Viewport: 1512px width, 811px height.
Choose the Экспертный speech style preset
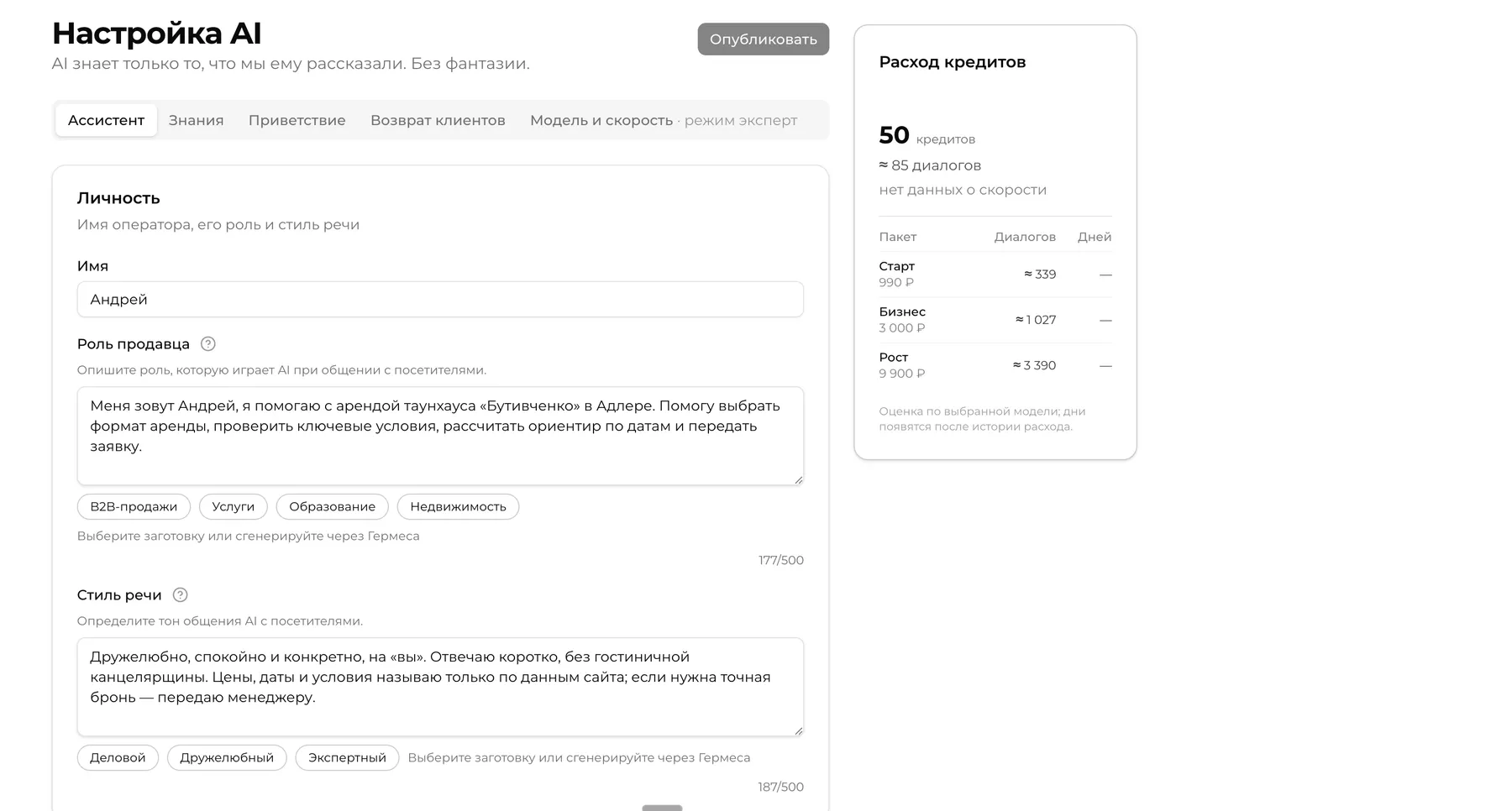pyautogui.click(x=347, y=758)
